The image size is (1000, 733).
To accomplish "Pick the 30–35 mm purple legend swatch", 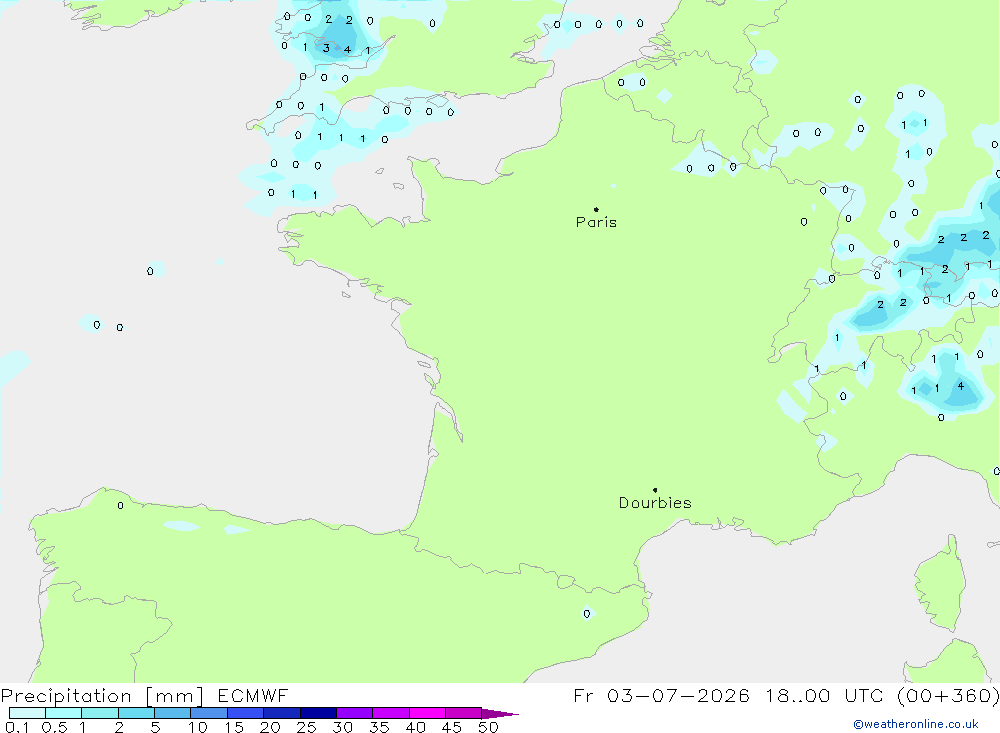I will 355,713.
